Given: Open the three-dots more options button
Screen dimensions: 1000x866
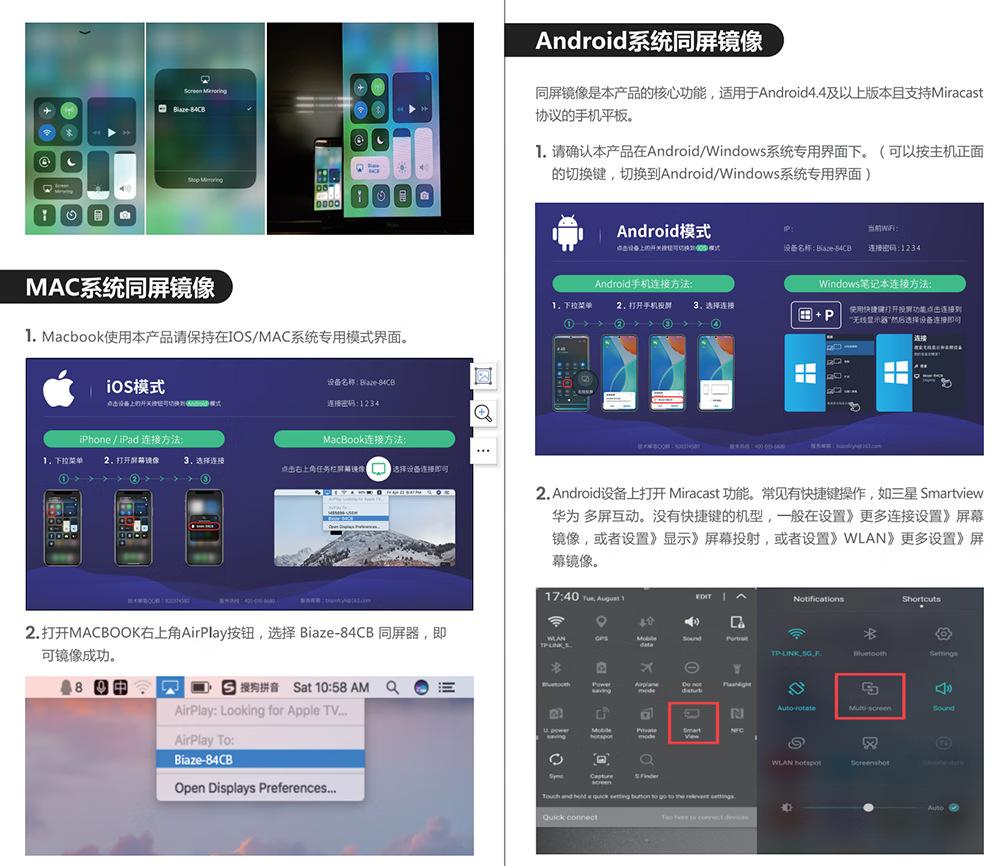Looking at the screenshot, I should 483,450.
